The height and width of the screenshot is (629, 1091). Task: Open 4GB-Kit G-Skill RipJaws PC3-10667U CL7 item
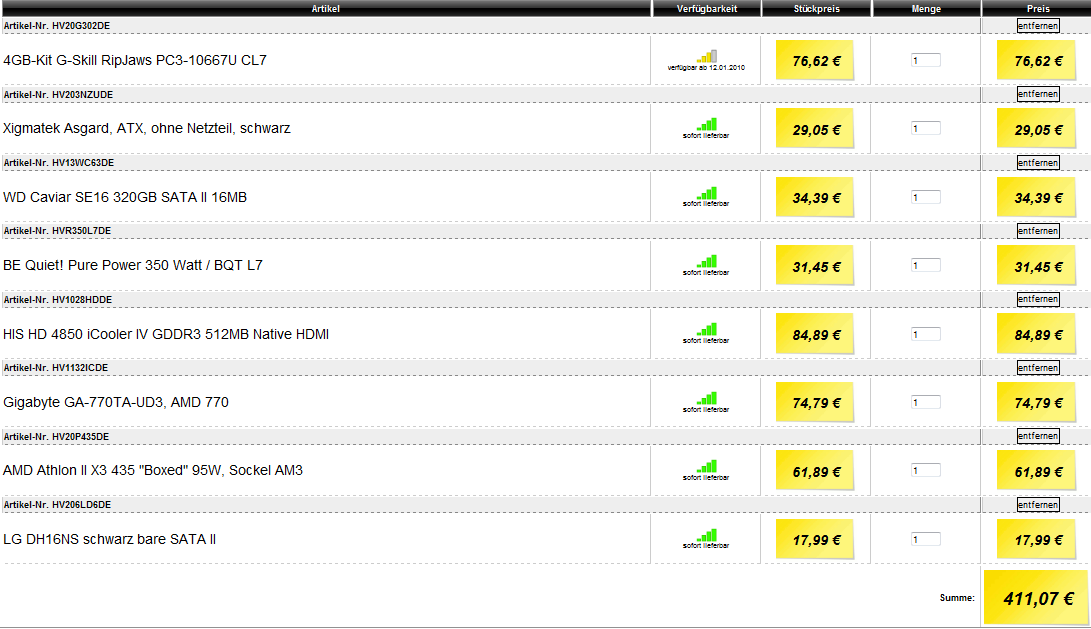pos(135,61)
